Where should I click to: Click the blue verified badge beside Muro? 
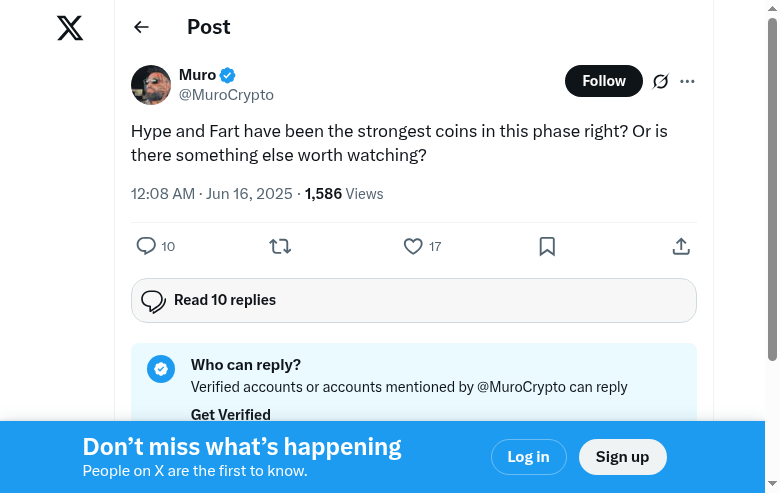[x=228, y=75]
